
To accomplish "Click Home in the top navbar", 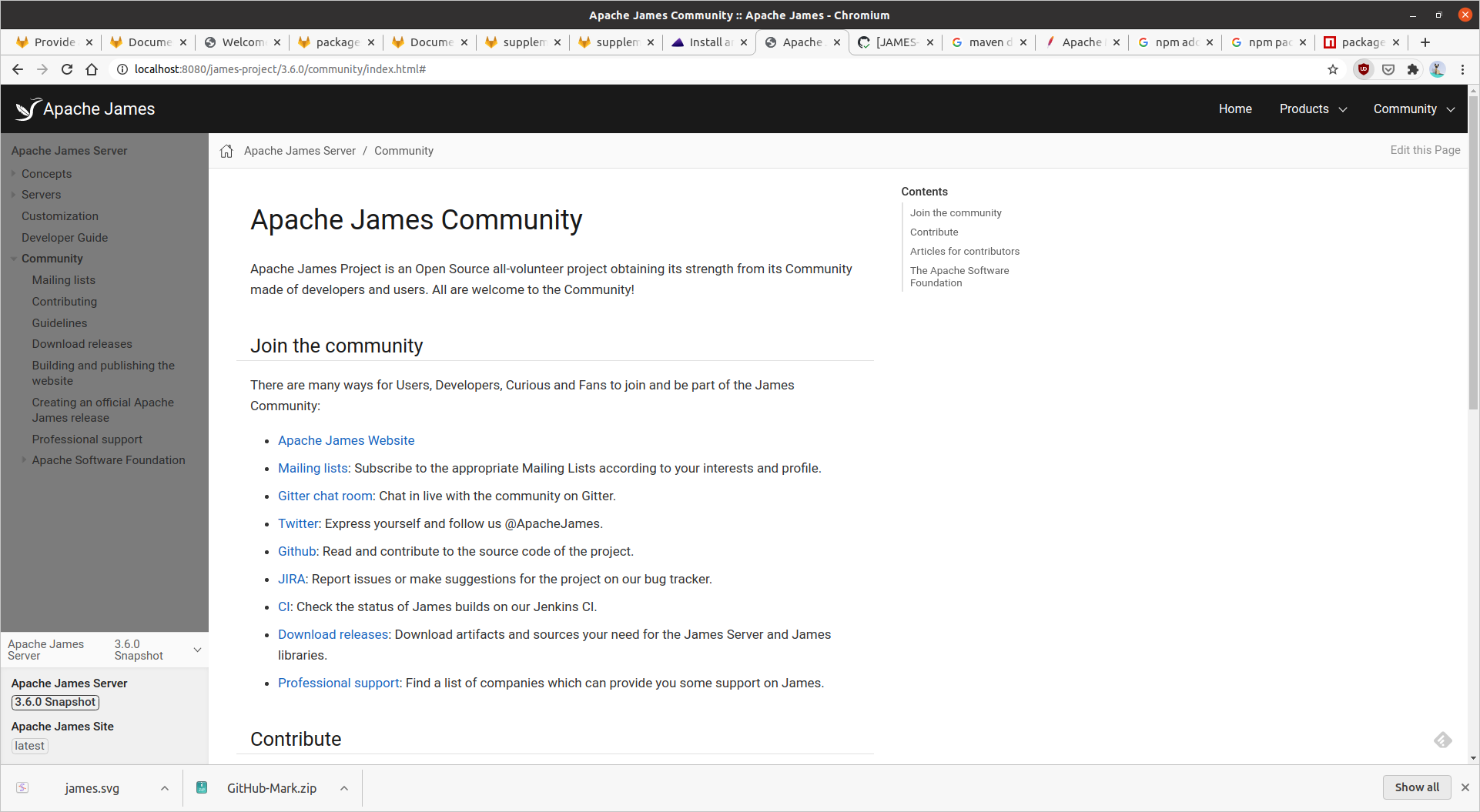I will coord(1235,109).
